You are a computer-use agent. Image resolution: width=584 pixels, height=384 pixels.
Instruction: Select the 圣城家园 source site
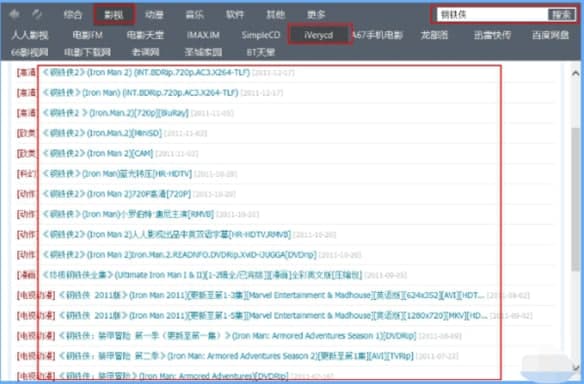click(203, 52)
